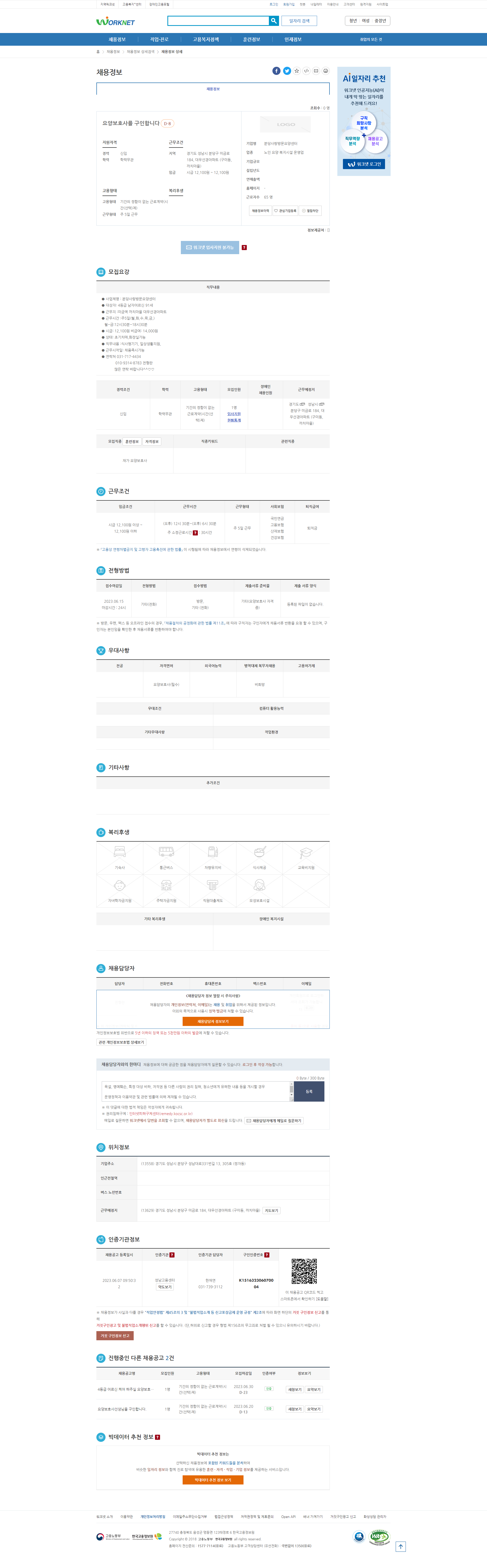487x1568 pixels.
Task: Click 지도보기 map button
Action: [x=271, y=1211]
